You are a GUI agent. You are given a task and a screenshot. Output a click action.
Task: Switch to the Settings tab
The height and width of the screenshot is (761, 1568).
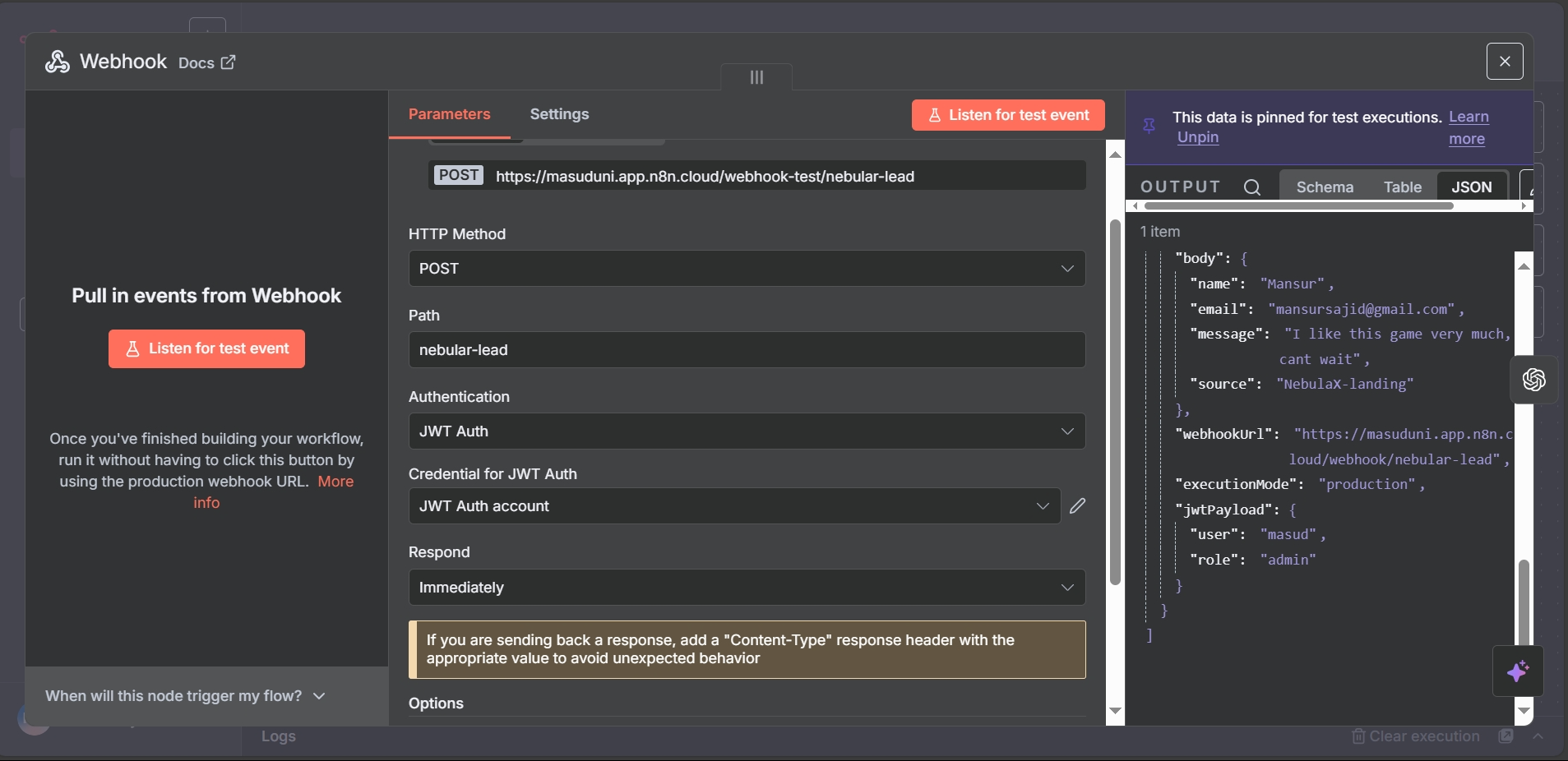coord(559,114)
